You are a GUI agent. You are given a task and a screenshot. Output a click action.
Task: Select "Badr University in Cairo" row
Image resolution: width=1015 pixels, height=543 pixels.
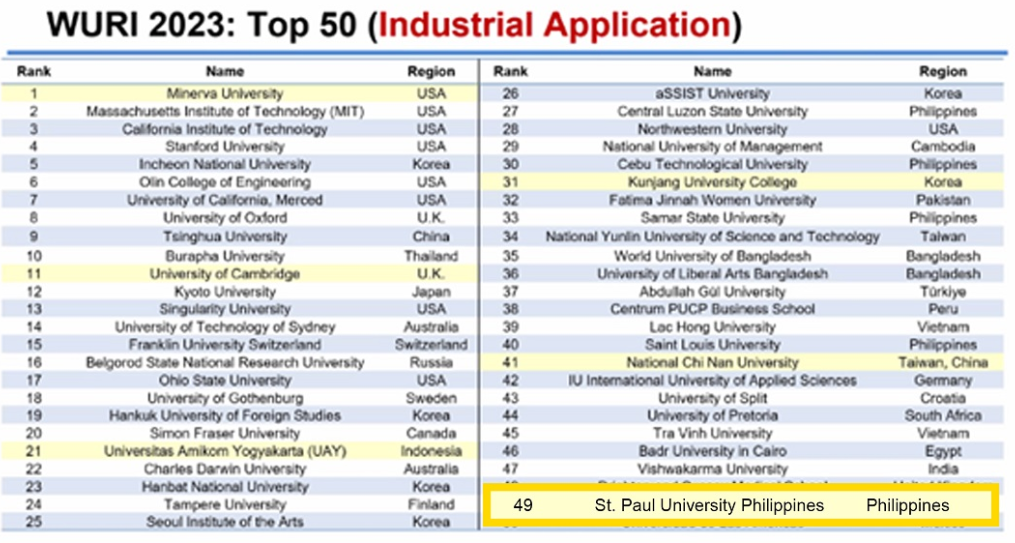point(742,451)
